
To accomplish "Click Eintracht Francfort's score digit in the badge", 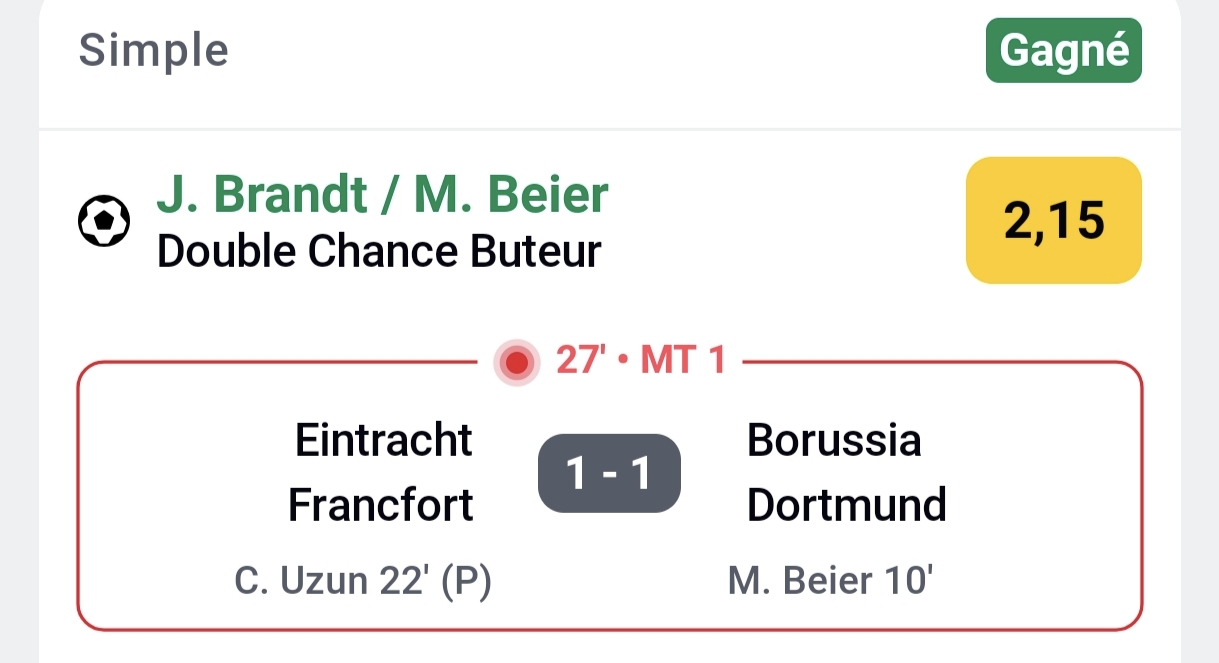I will point(577,473).
